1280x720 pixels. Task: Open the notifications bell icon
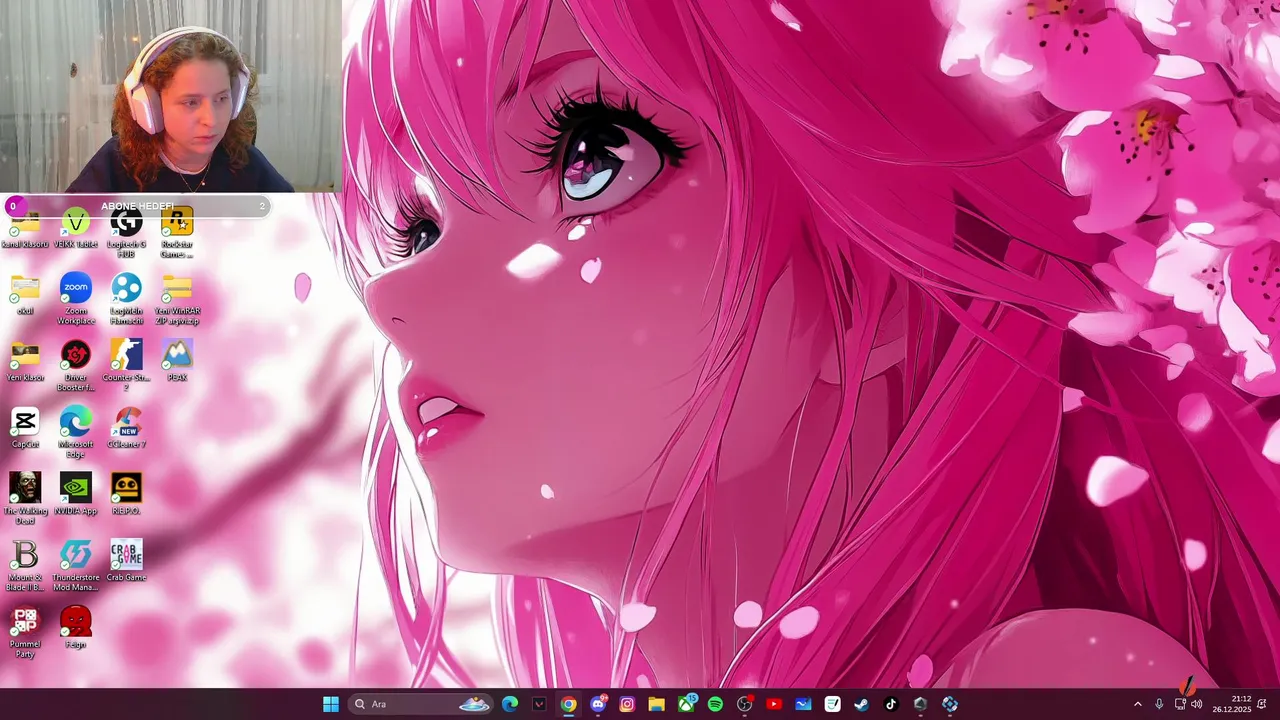tap(1263, 704)
